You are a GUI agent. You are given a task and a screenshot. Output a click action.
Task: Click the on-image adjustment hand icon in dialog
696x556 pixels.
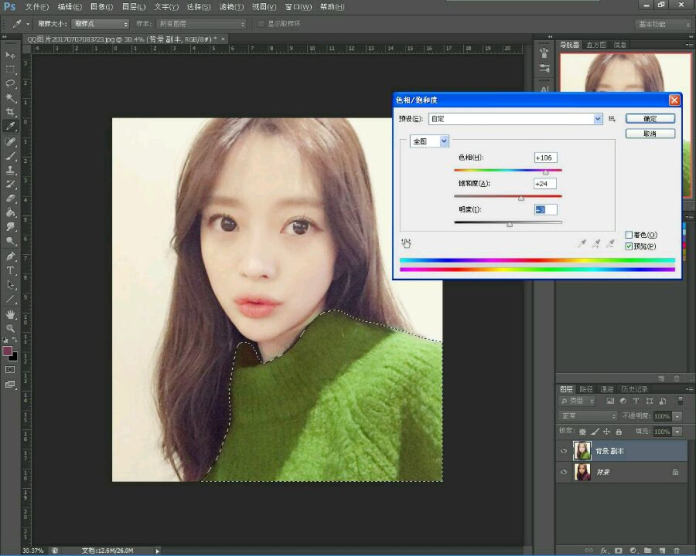[x=407, y=242]
